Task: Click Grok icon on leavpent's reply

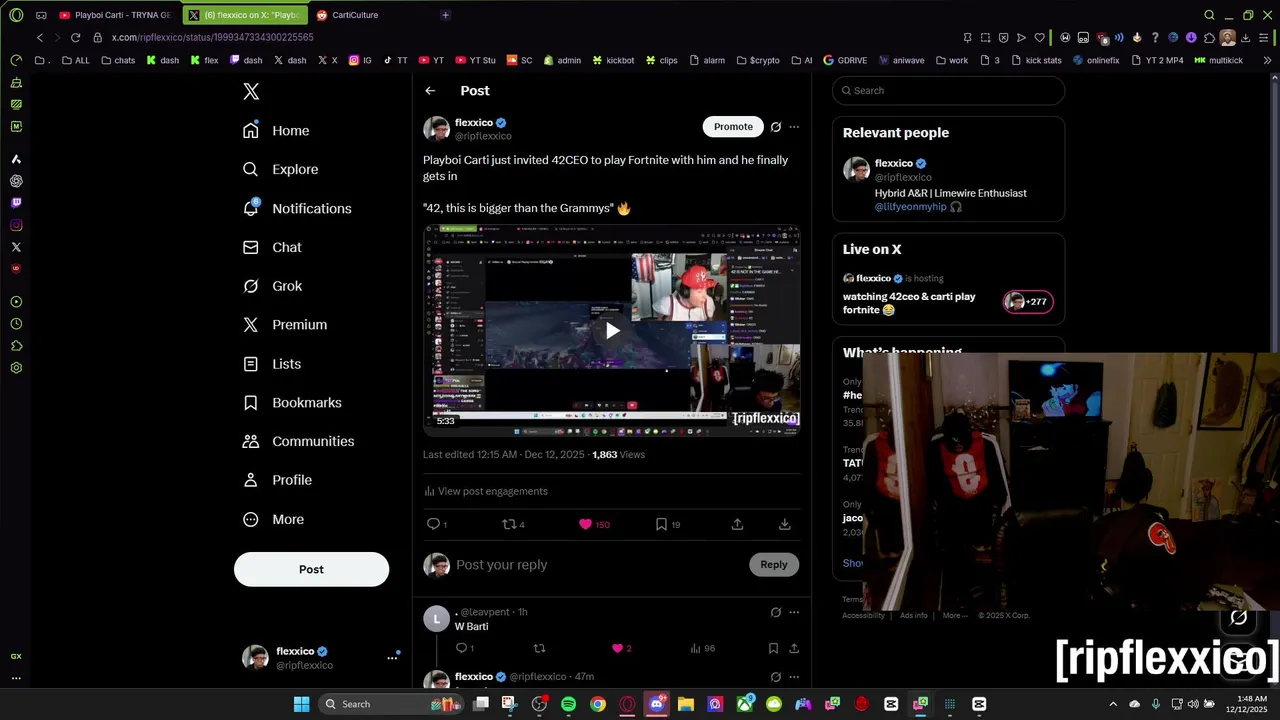Action: (x=775, y=612)
